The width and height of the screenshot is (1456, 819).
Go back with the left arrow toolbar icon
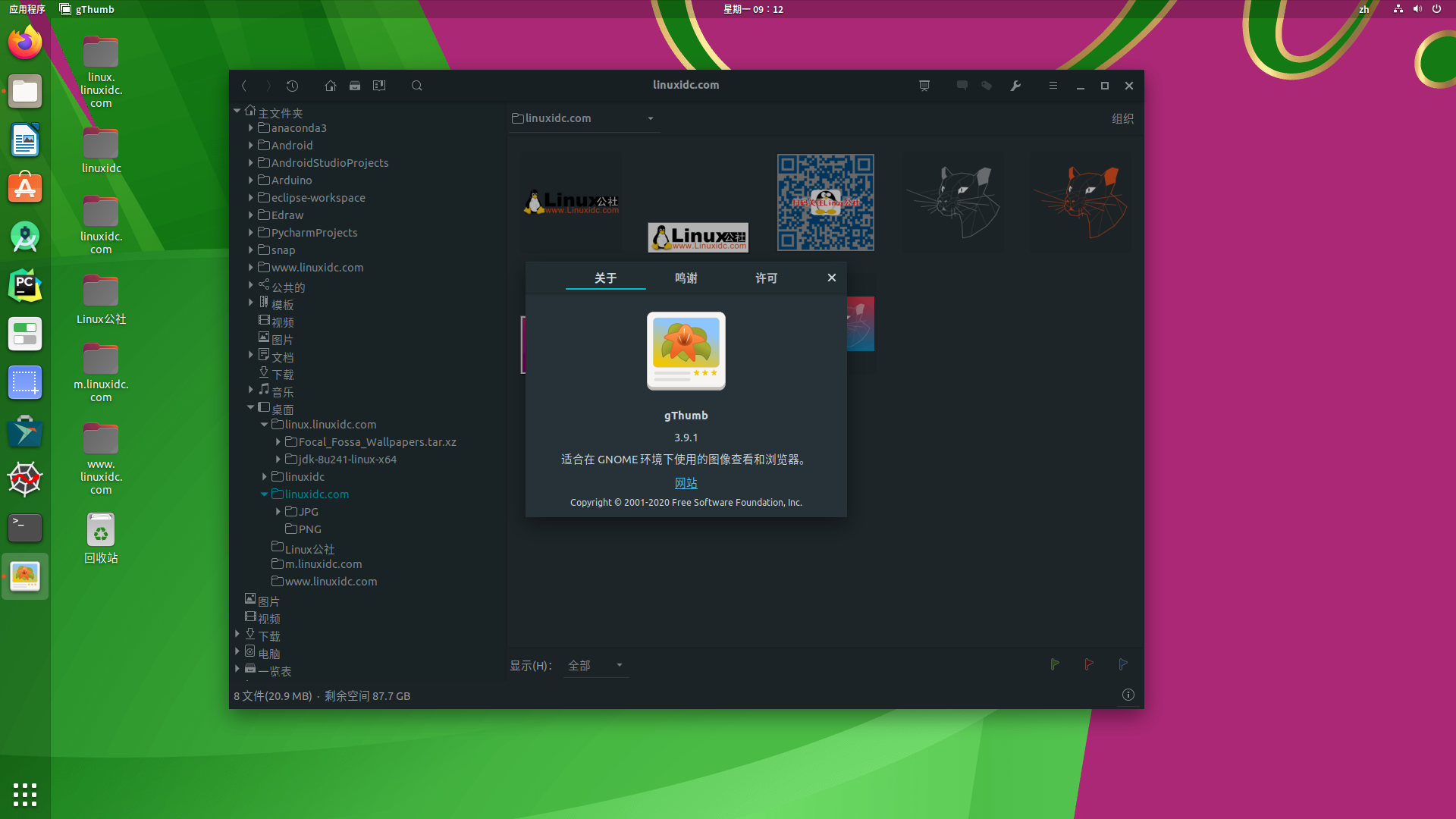click(243, 86)
